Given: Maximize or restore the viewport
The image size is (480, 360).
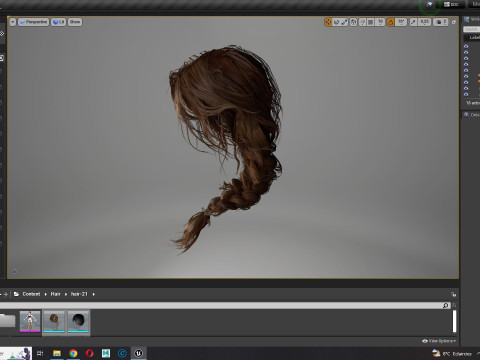Looking at the screenshot, I should (x=454, y=22).
